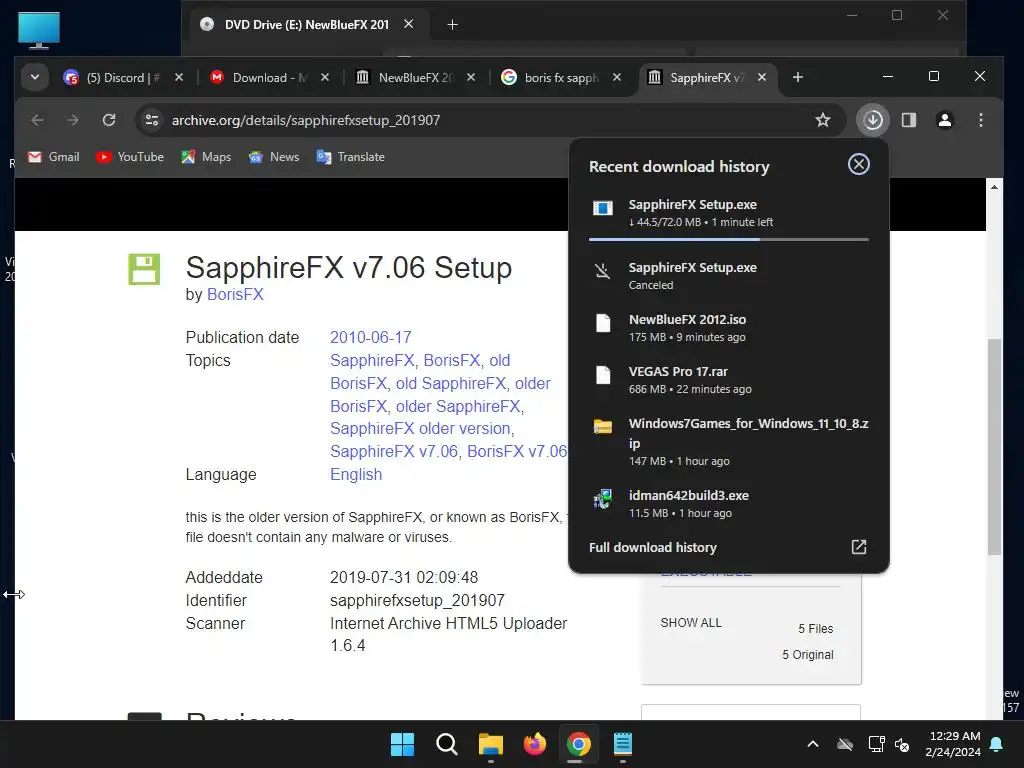This screenshot has height=768, width=1024.
Task: Click the This PC desktop icon
Action: (39, 30)
